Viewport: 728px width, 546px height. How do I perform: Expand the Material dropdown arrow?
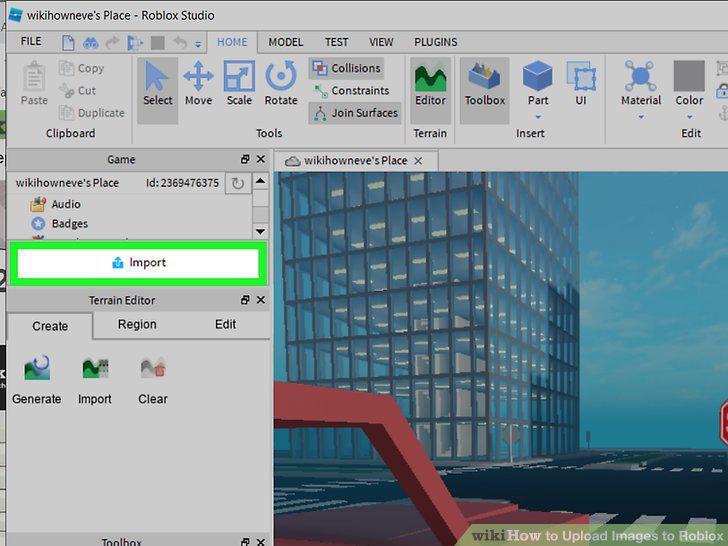click(641, 117)
